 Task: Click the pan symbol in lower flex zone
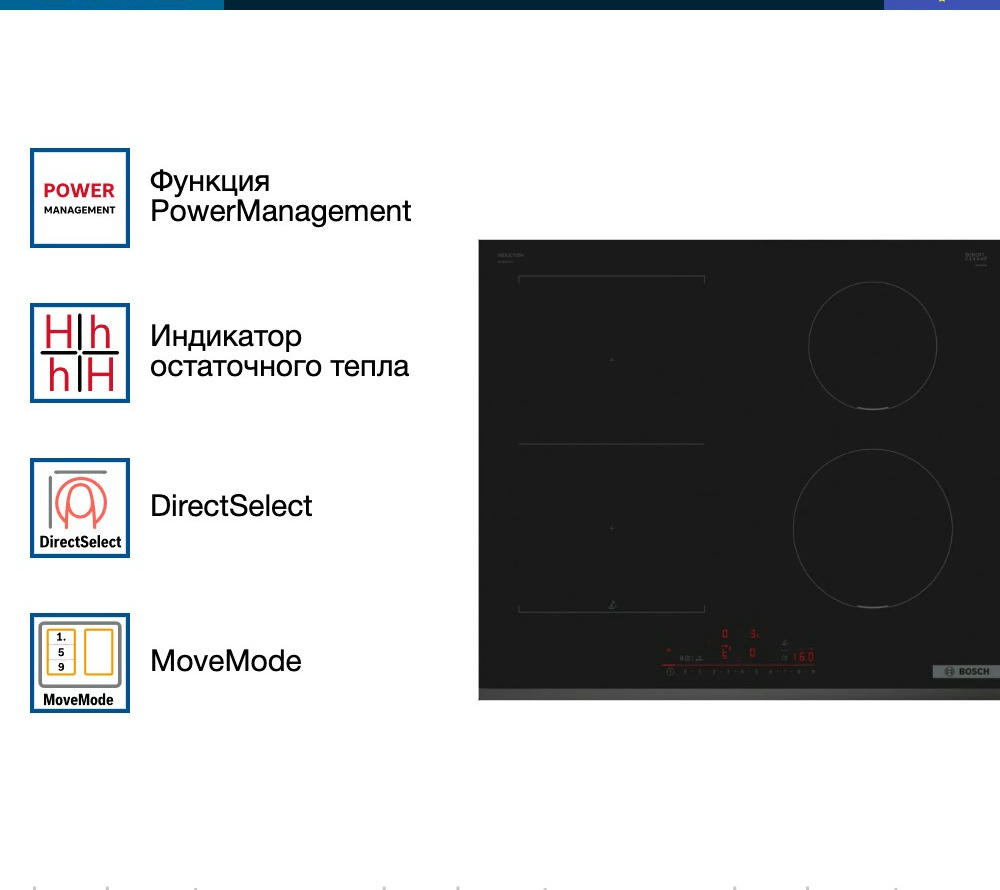[612, 604]
